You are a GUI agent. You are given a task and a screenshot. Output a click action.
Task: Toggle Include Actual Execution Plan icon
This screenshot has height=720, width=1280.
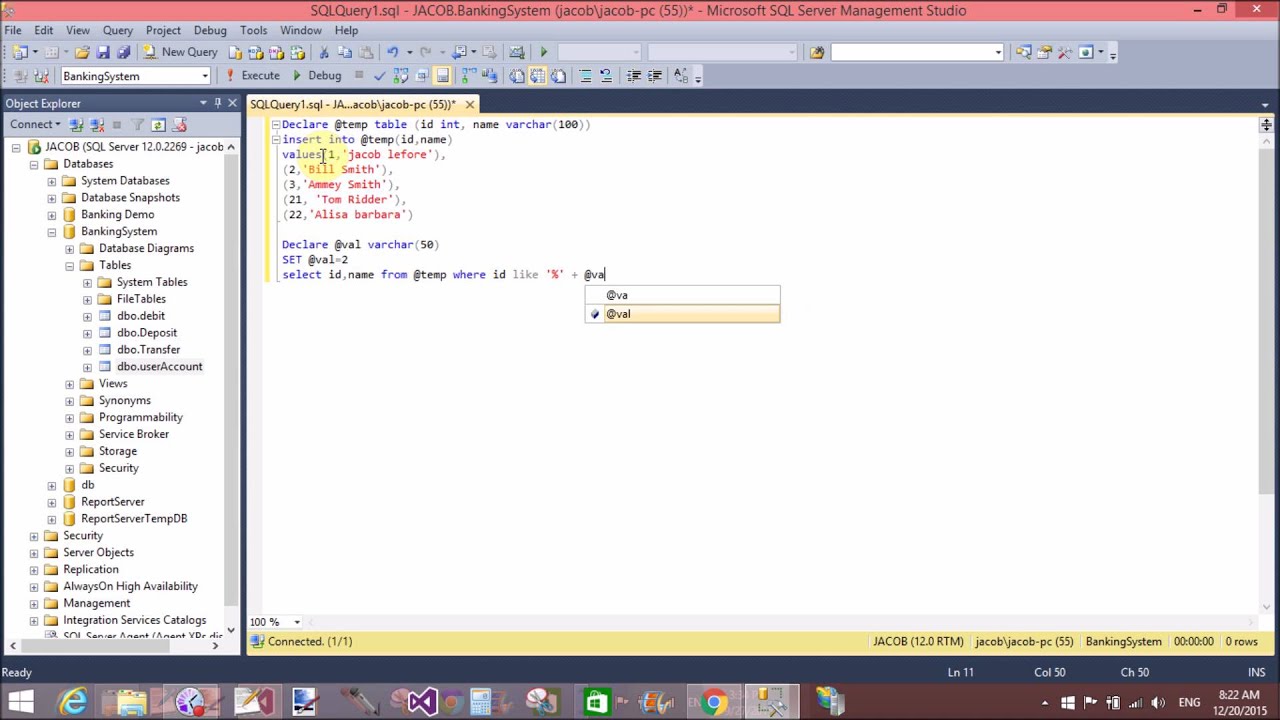click(468, 76)
